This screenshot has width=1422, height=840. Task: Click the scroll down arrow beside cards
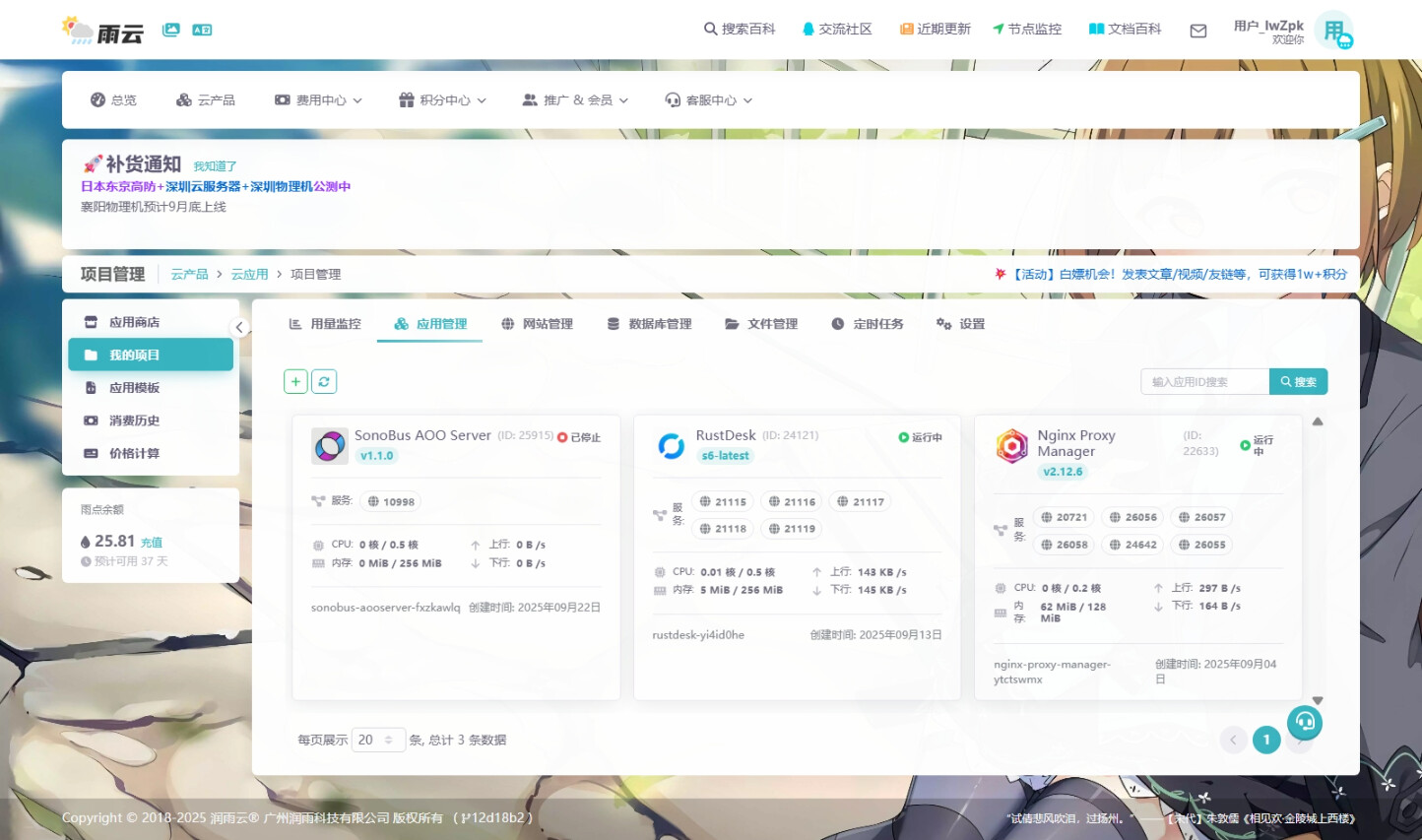pos(1318,701)
